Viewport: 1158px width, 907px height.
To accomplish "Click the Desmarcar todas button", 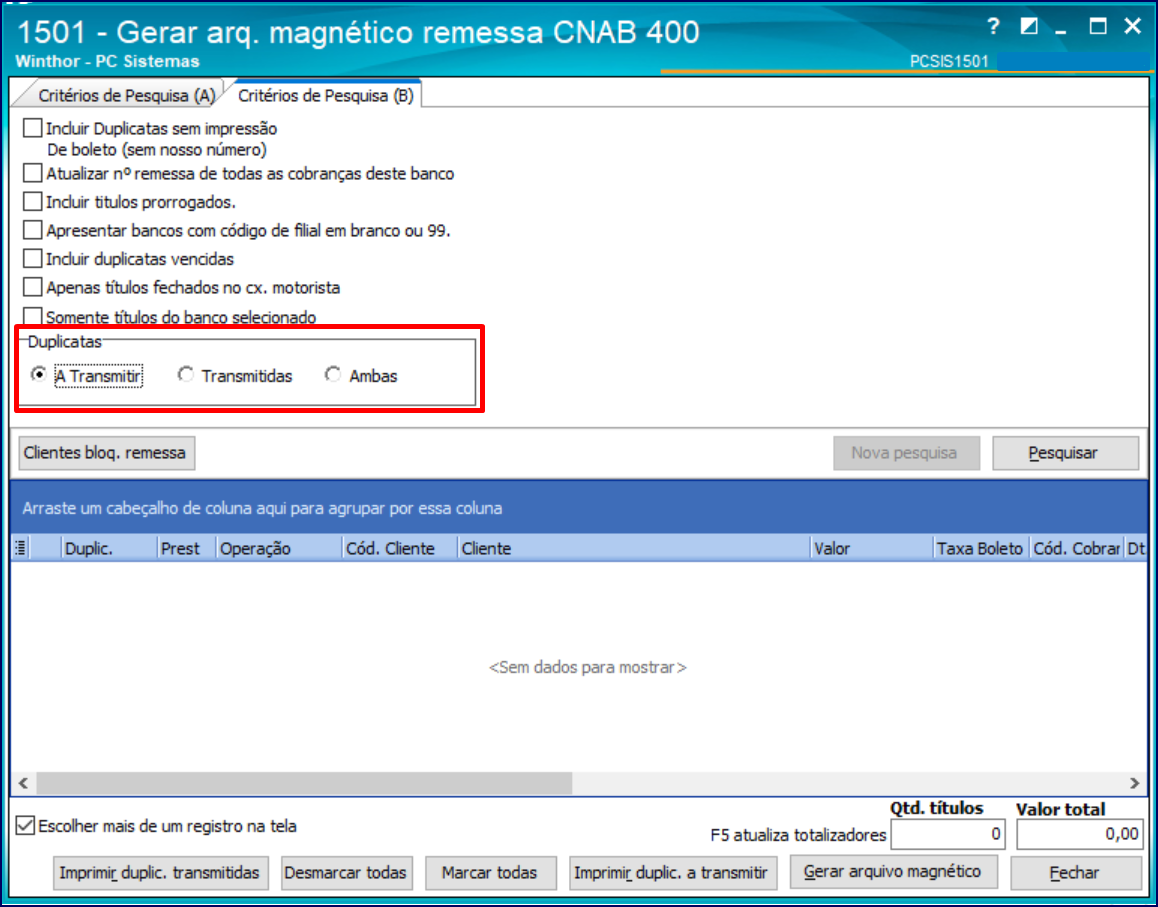I will point(346,873).
